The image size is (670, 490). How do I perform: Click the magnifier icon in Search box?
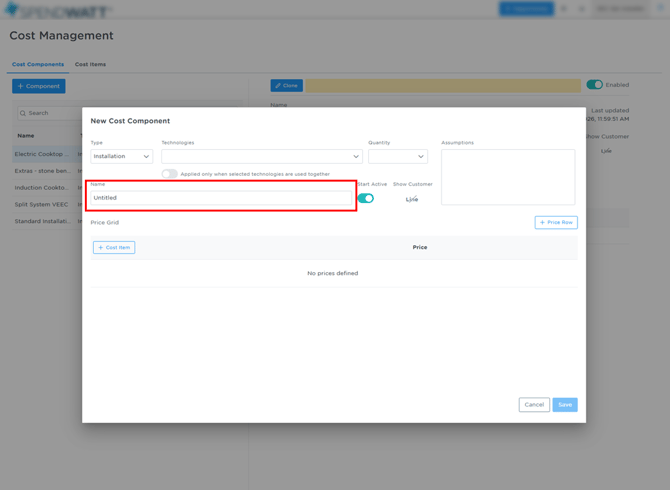coord(23,113)
